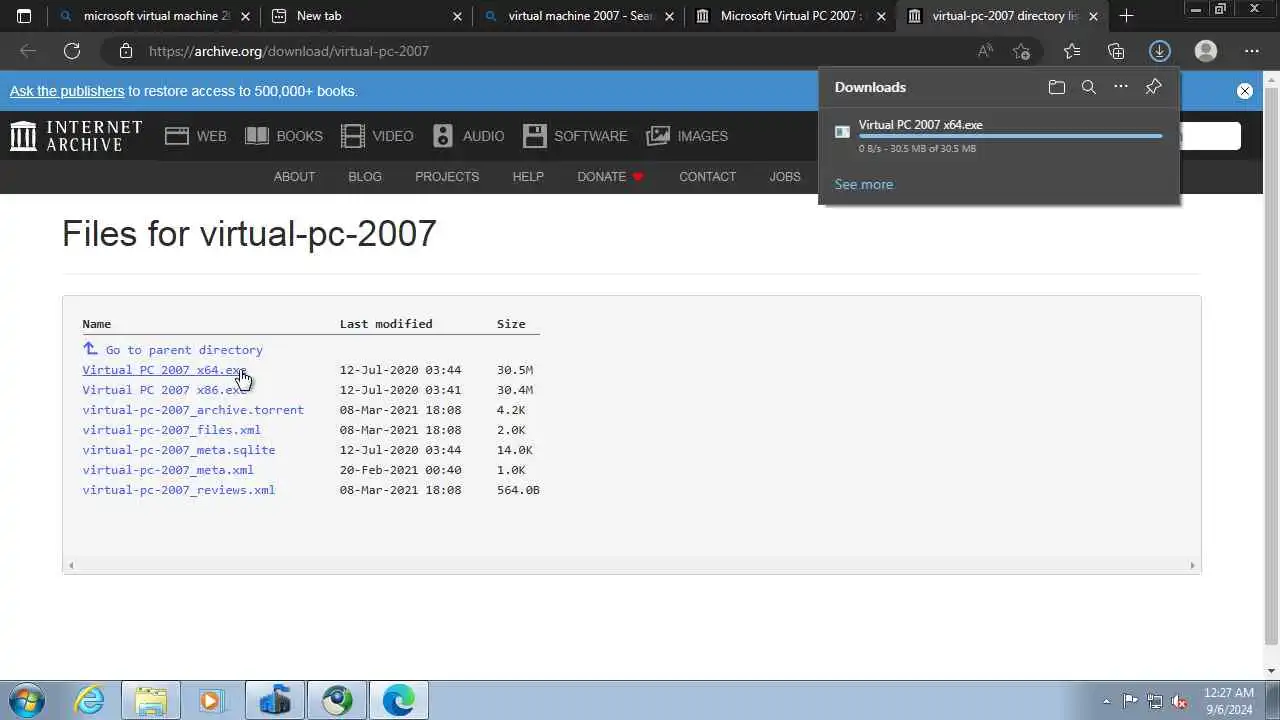The height and width of the screenshot is (720, 1280).
Task: Go back using the browser back arrow
Action: tap(28, 51)
